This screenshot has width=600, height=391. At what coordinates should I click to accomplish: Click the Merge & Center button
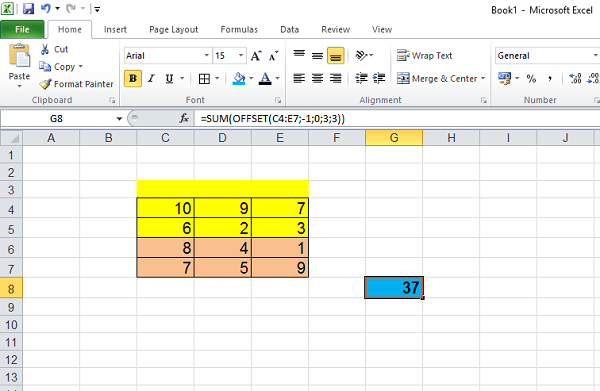437,78
